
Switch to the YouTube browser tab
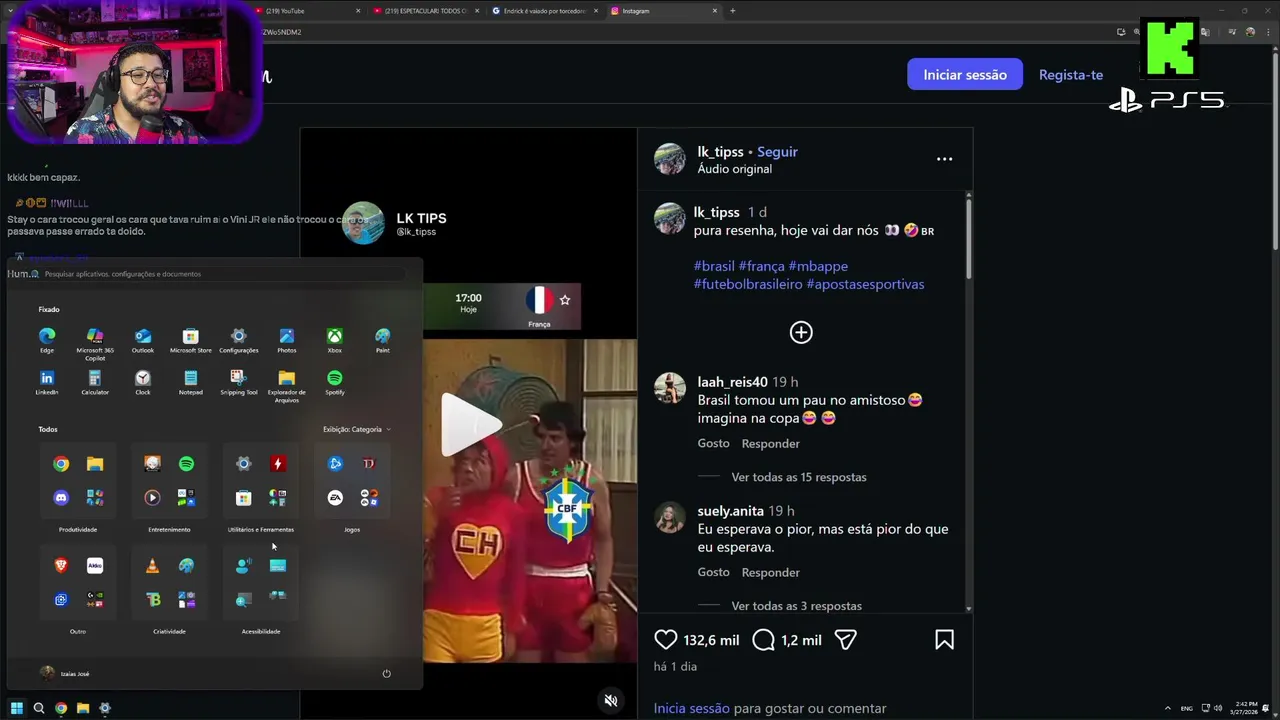tap(305, 11)
